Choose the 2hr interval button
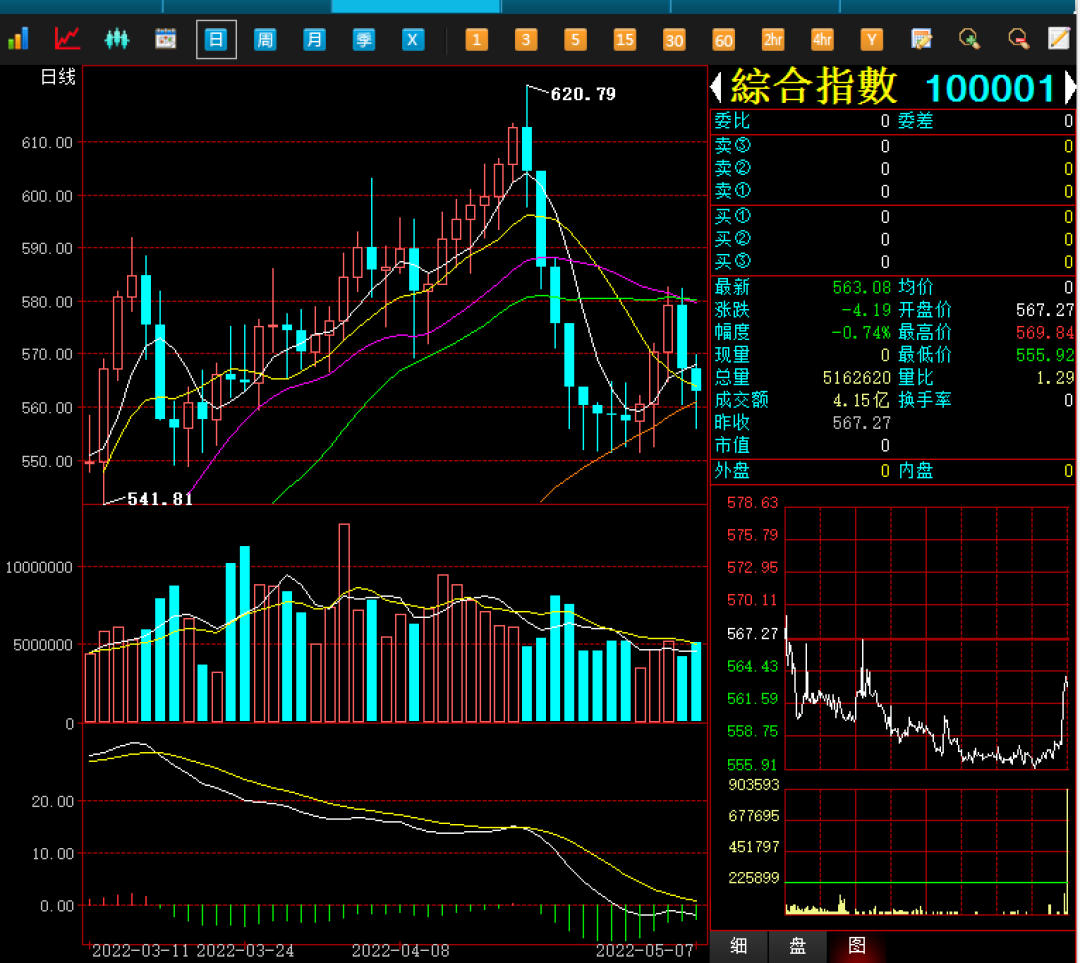1080x963 pixels. pos(773,39)
